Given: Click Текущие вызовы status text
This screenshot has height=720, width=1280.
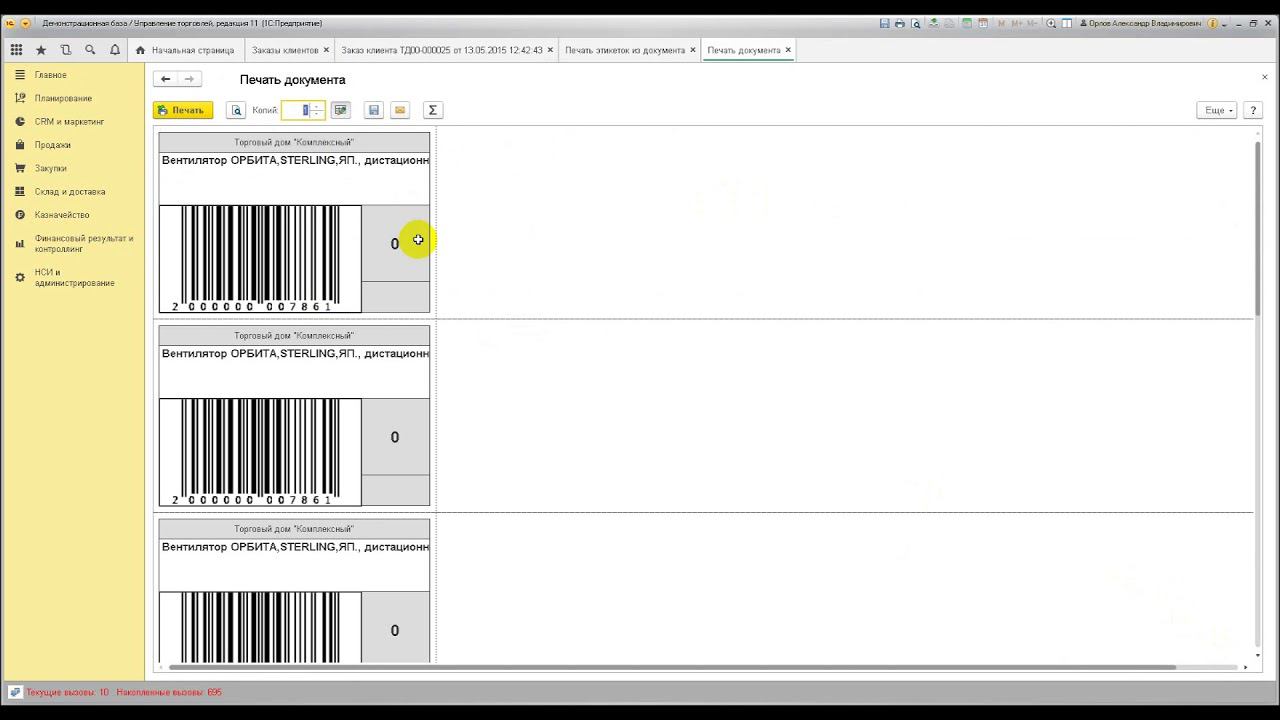Looking at the screenshot, I should coord(68,692).
